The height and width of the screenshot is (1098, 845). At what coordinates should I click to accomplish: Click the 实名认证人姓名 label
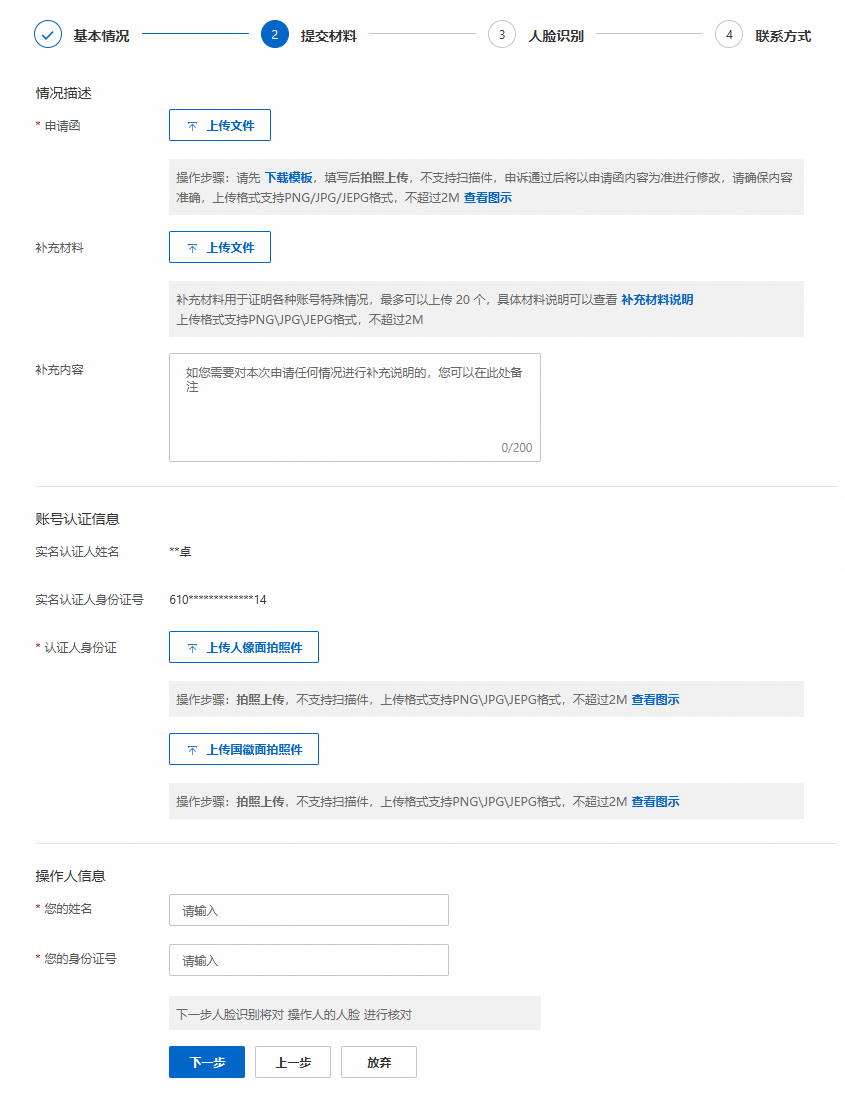pos(77,552)
